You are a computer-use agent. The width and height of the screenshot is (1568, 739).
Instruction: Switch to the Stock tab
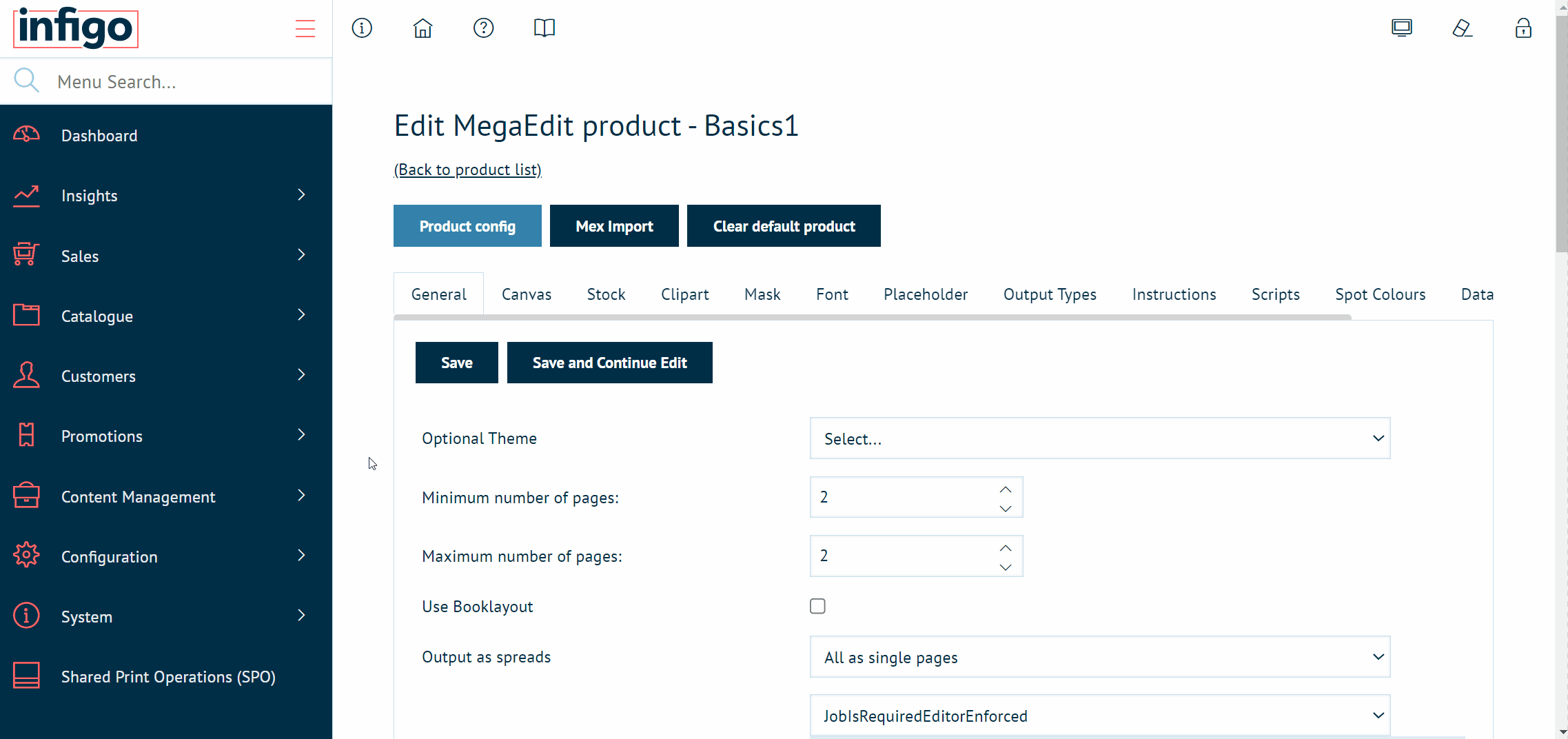point(606,294)
